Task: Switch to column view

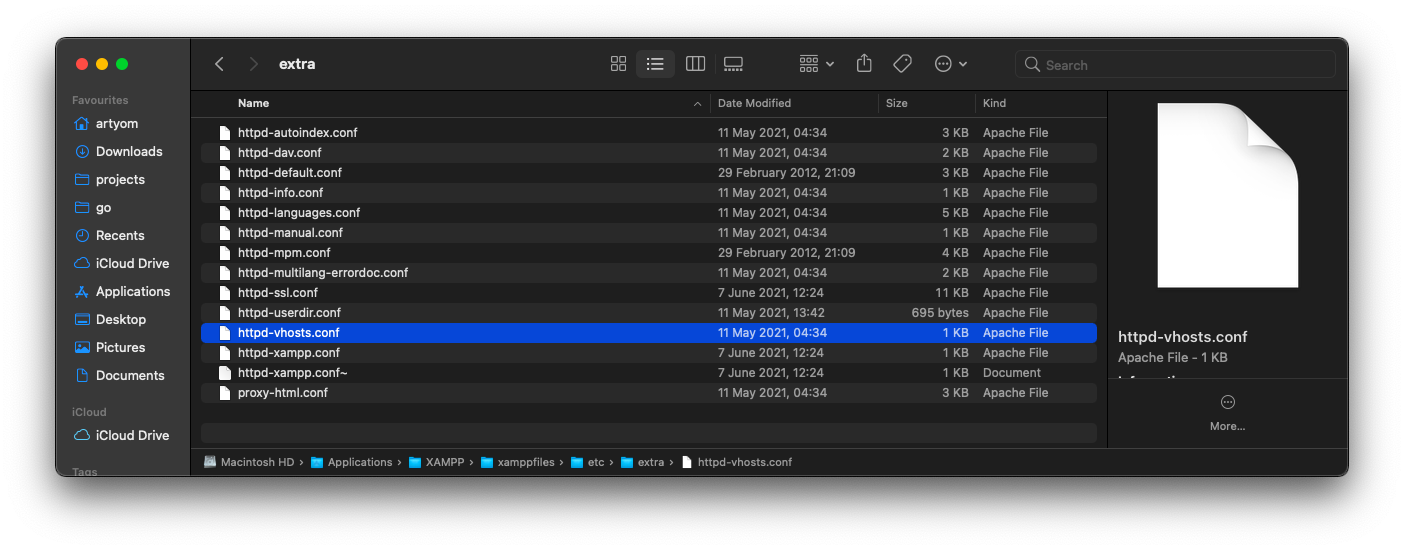Action: pyautogui.click(x=695, y=64)
